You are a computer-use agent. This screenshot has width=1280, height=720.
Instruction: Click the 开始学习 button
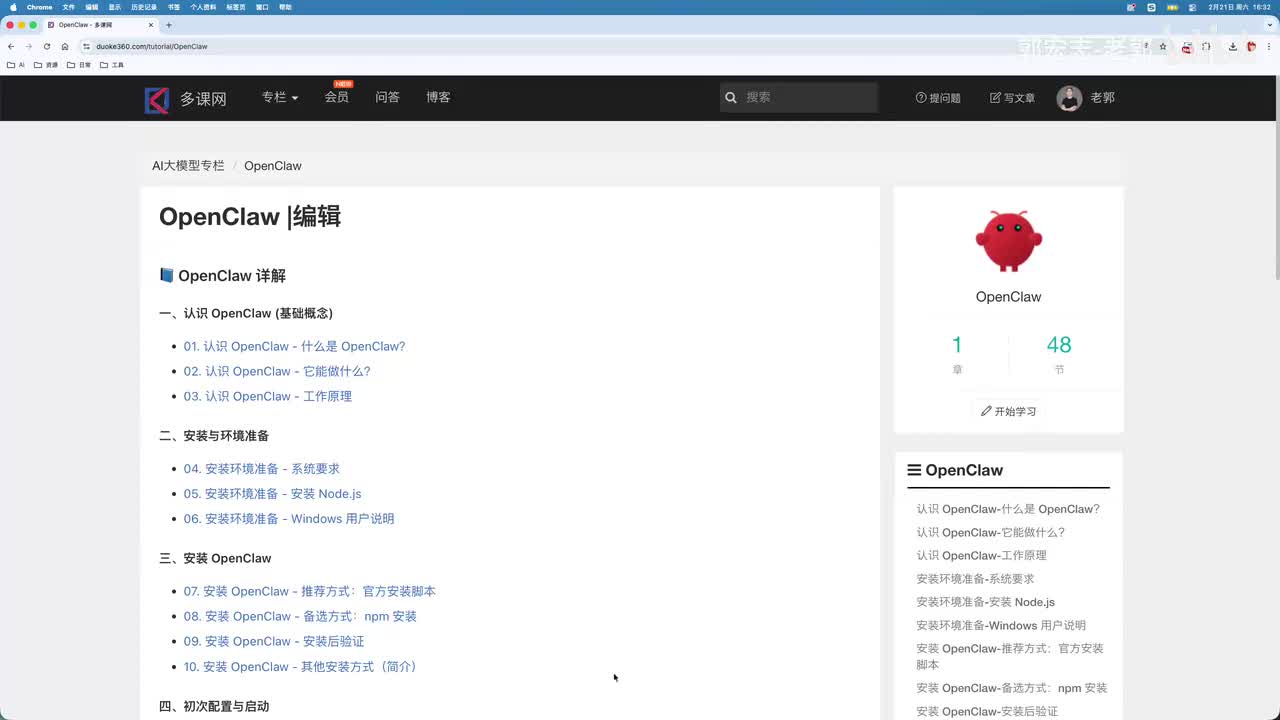1008,411
